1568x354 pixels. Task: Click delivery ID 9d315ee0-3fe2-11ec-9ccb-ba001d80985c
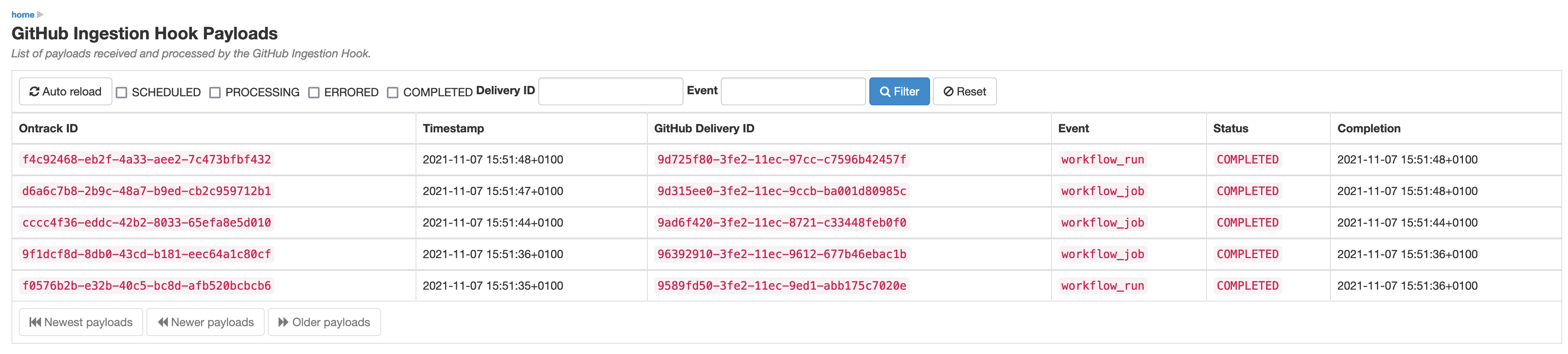782,191
